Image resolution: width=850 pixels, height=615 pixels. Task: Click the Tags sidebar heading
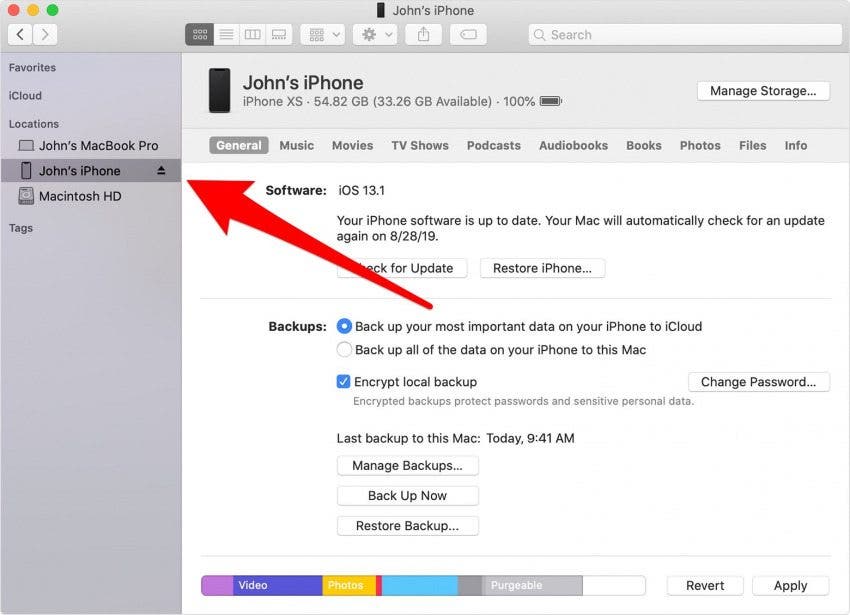[21, 228]
